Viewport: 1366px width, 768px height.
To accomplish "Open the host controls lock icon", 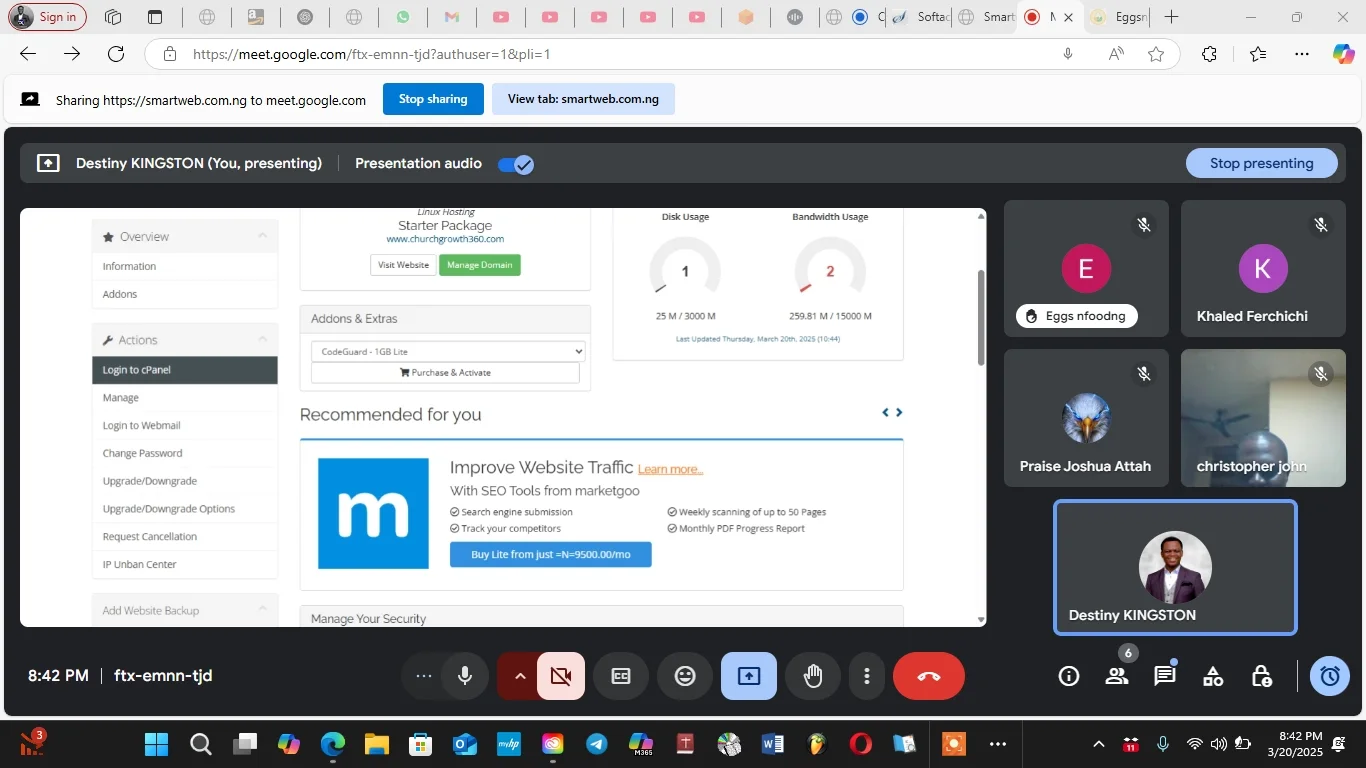I will 1262,676.
